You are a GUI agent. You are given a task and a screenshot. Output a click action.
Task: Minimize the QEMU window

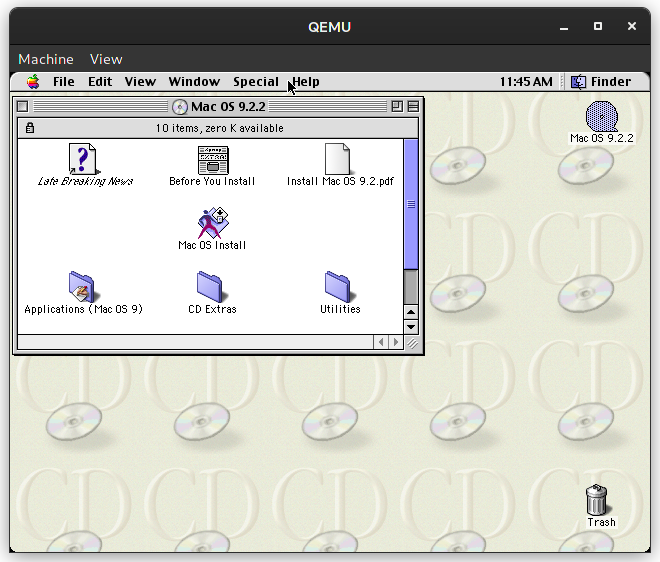[x=564, y=27]
